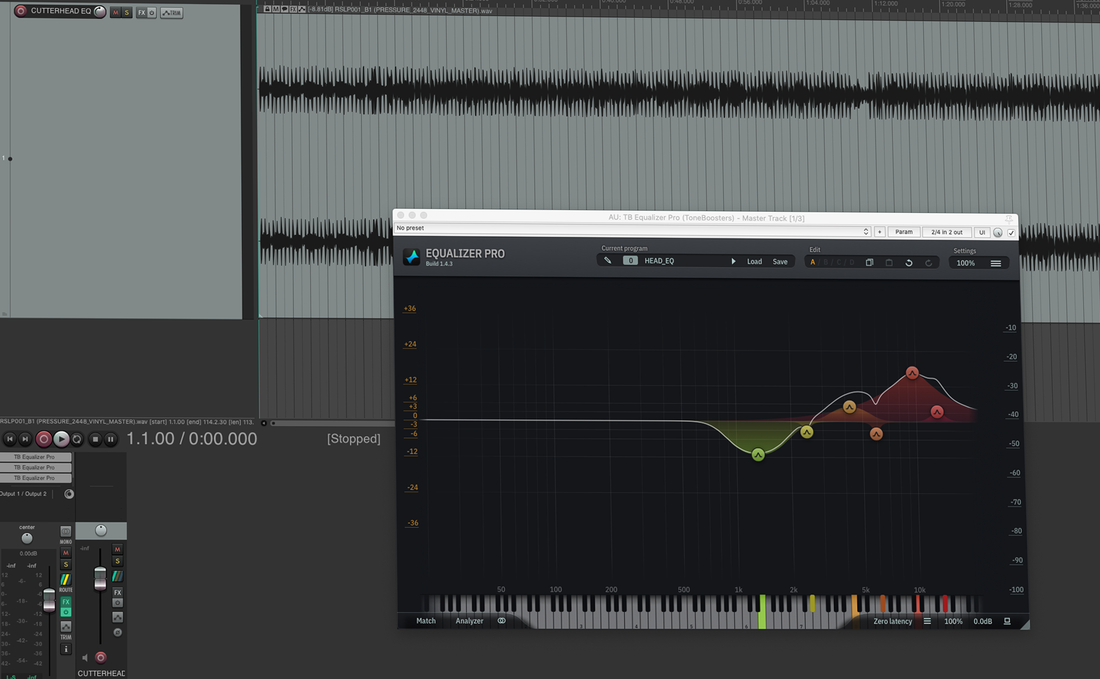This screenshot has height=679, width=1100.
Task: Arm record on CUTTERHEAD mixer channel
Action: [x=100, y=657]
